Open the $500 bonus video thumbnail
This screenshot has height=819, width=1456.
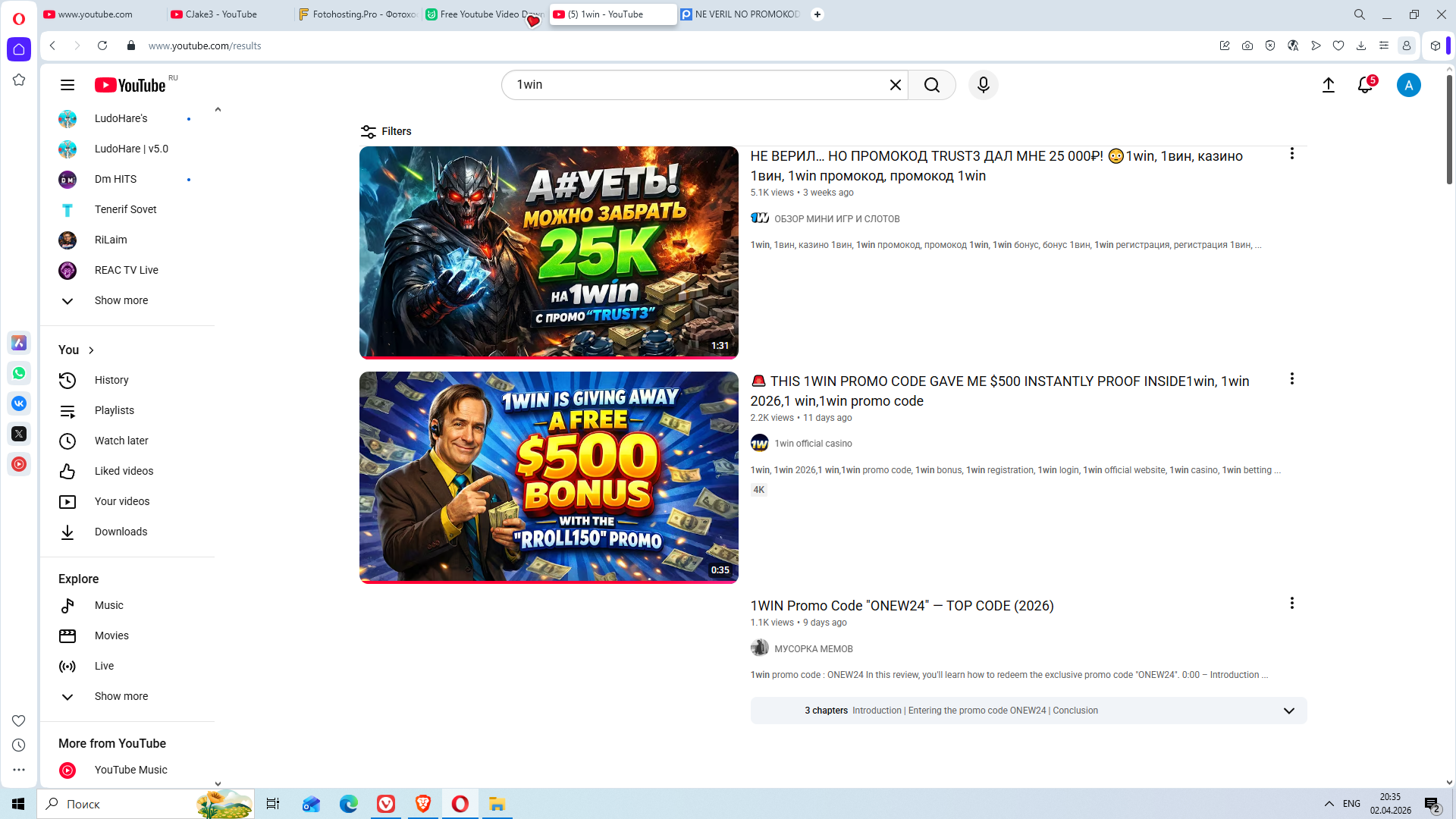tap(548, 477)
